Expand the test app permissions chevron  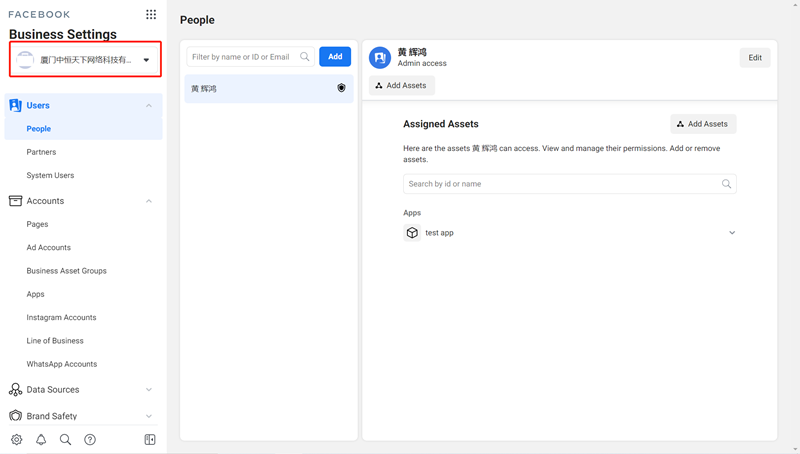[x=732, y=233]
